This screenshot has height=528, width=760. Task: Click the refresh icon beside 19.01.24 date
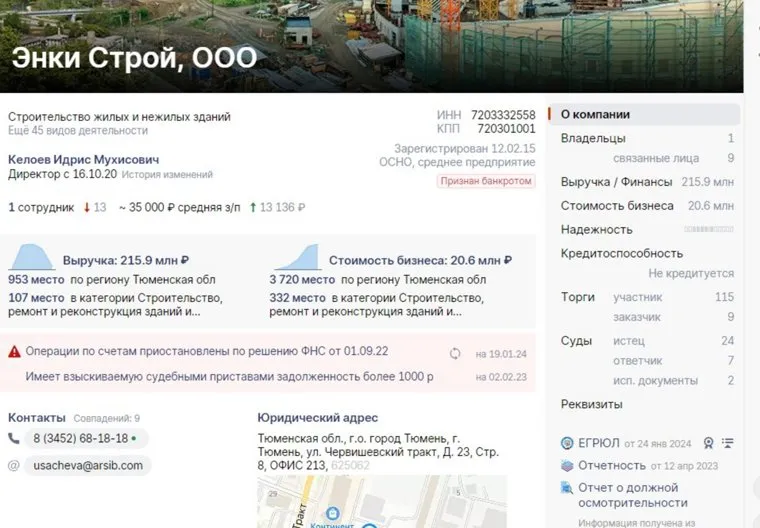pos(456,353)
